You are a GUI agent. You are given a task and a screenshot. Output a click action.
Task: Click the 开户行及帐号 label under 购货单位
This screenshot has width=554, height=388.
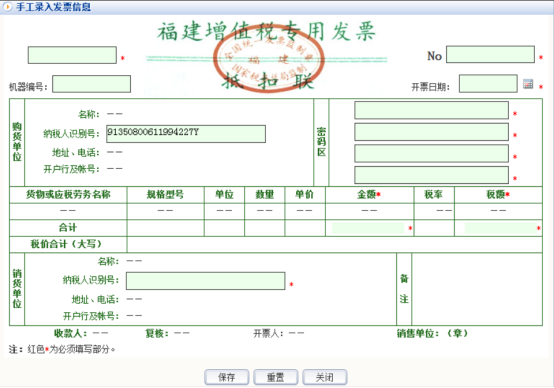point(71,169)
